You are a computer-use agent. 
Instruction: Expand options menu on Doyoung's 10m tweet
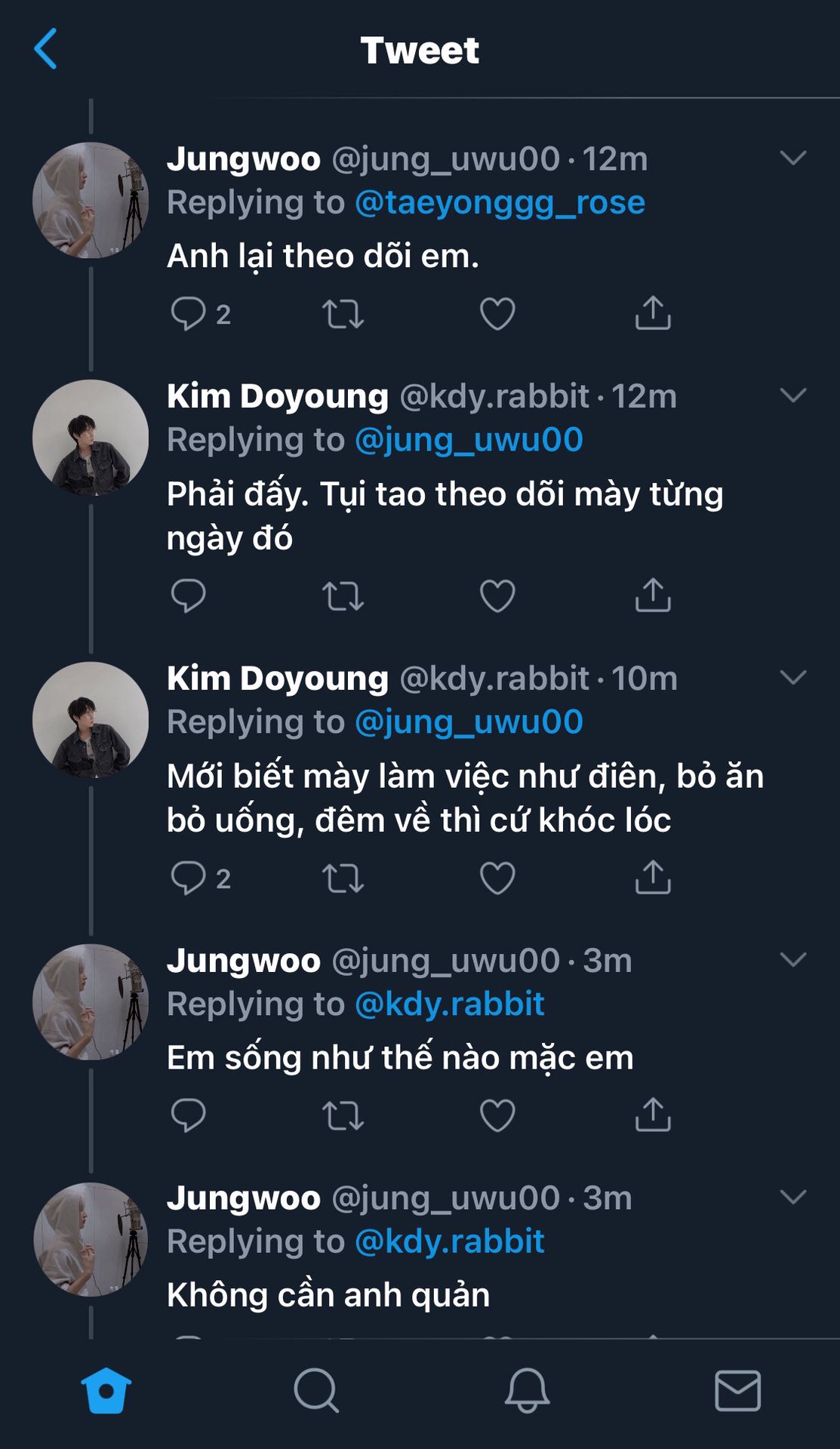793,678
